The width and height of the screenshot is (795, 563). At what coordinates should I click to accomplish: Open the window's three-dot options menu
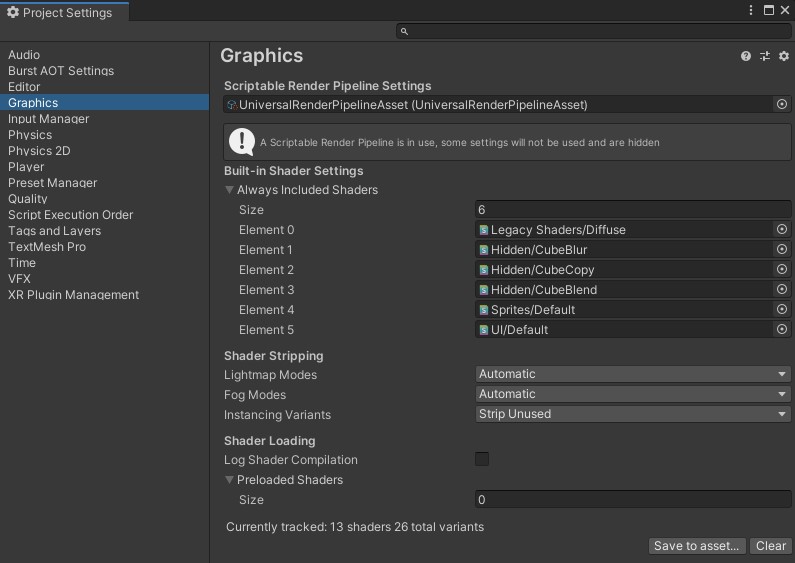click(x=751, y=10)
